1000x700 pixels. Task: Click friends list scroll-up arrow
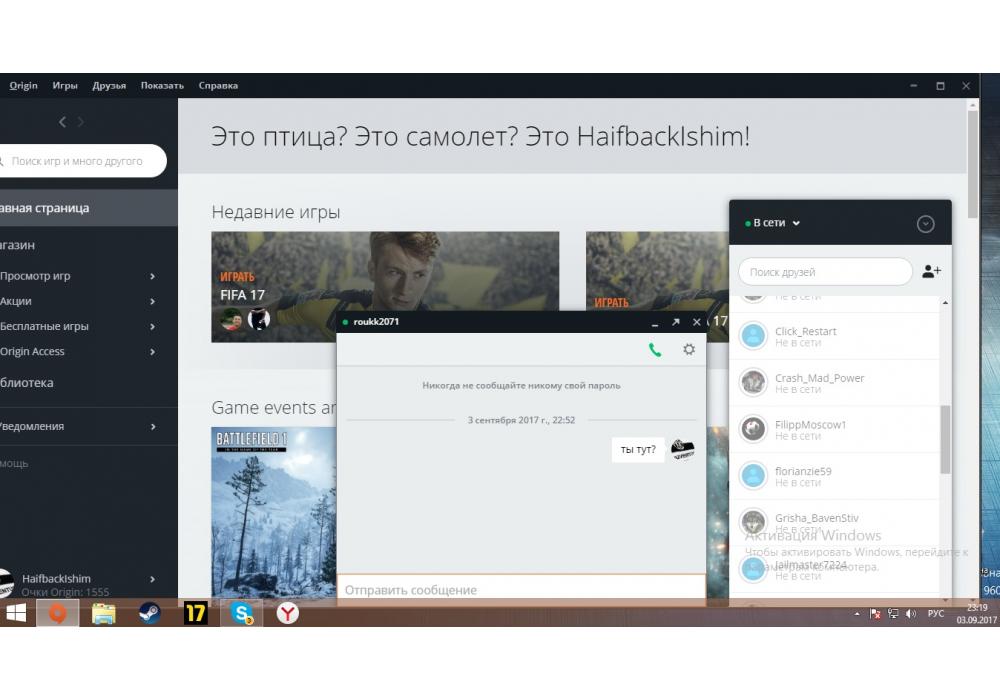pos(945,303)
